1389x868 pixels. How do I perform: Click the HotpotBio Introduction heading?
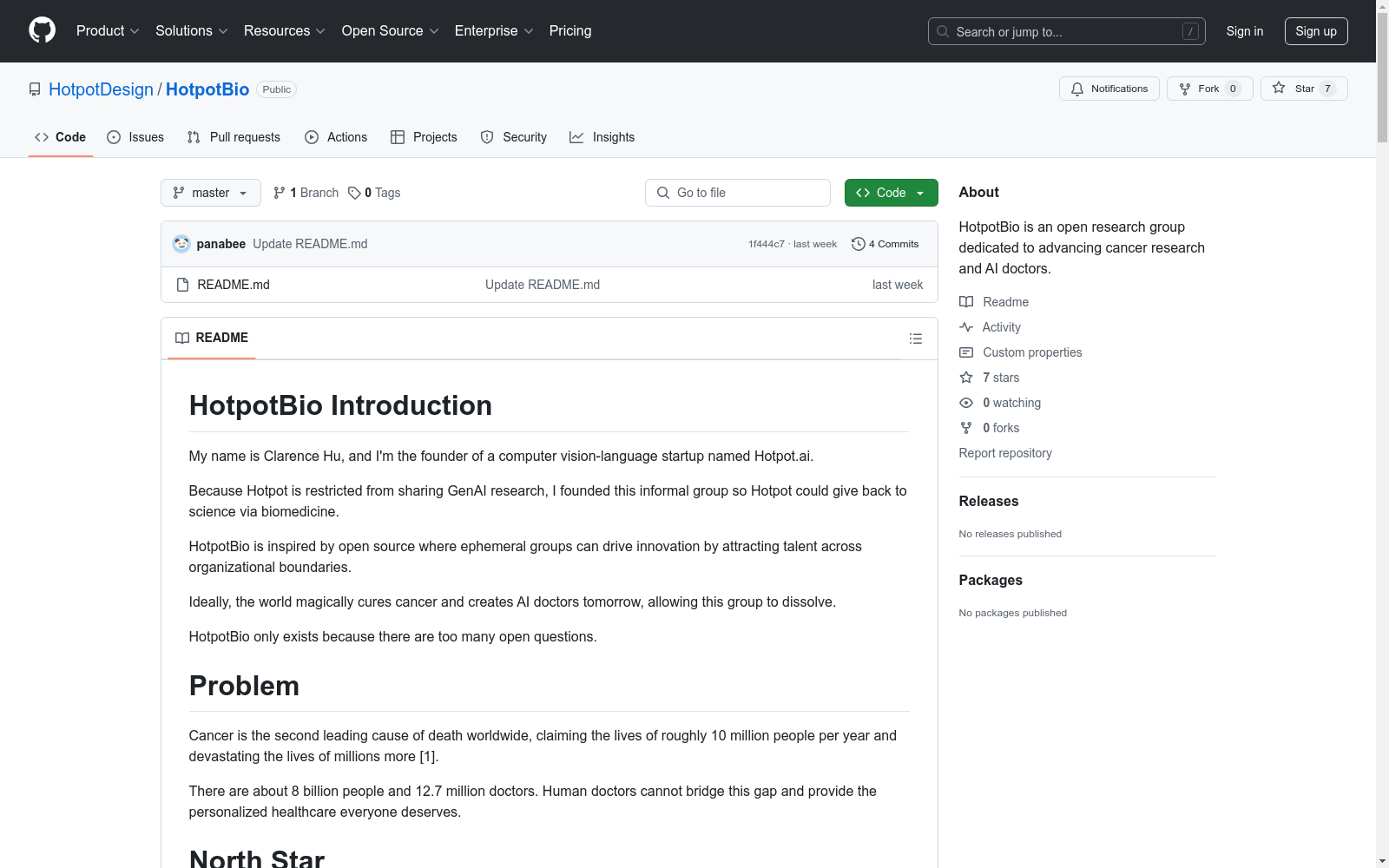[x=340, y=405]
